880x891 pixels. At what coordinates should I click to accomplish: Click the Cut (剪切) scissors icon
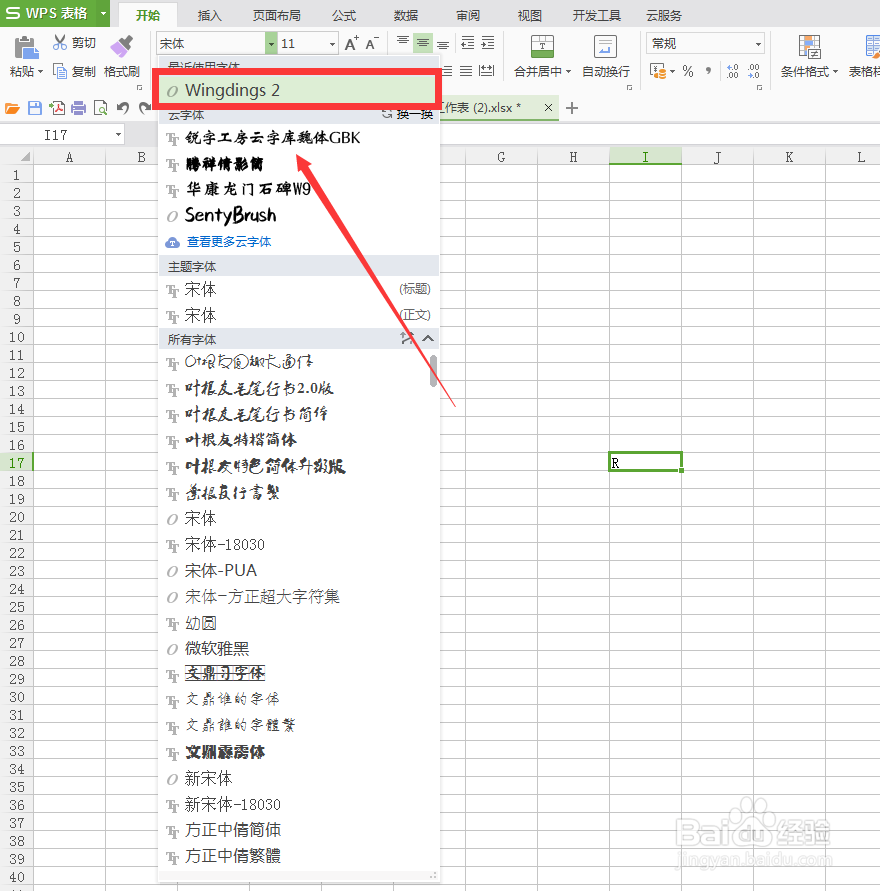(60, 42)
